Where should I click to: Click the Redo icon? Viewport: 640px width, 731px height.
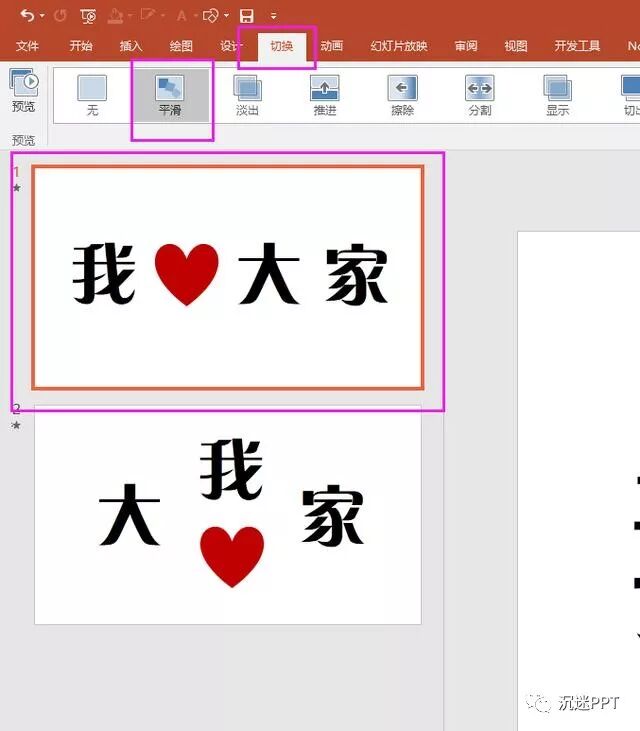[x=60, y=16]
